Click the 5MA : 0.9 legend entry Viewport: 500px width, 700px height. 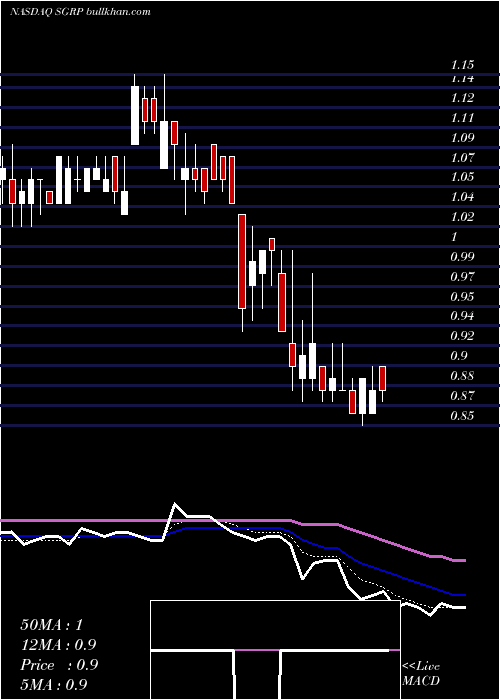(x=54, y=685)
